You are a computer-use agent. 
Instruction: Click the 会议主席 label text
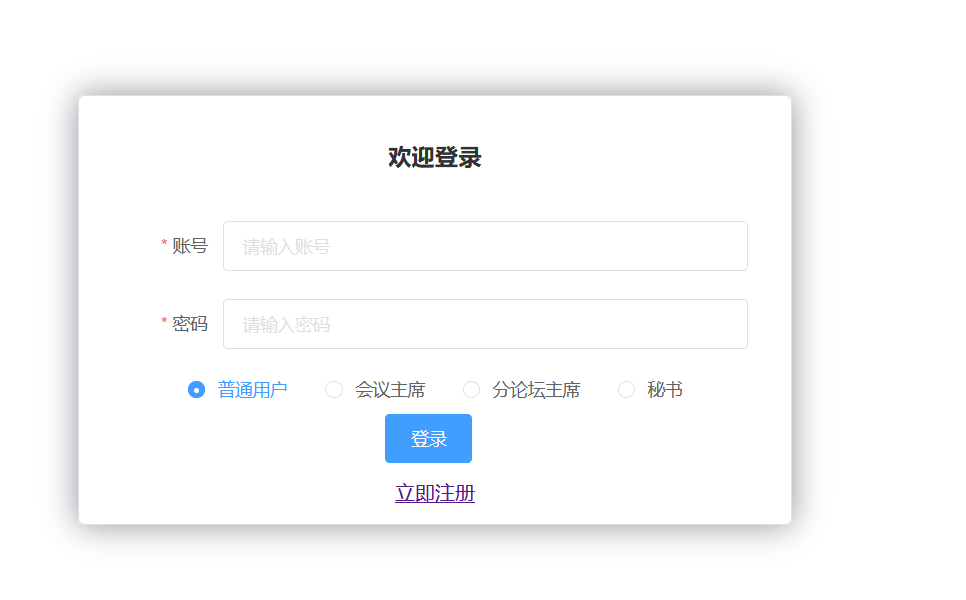click(389, 390)
